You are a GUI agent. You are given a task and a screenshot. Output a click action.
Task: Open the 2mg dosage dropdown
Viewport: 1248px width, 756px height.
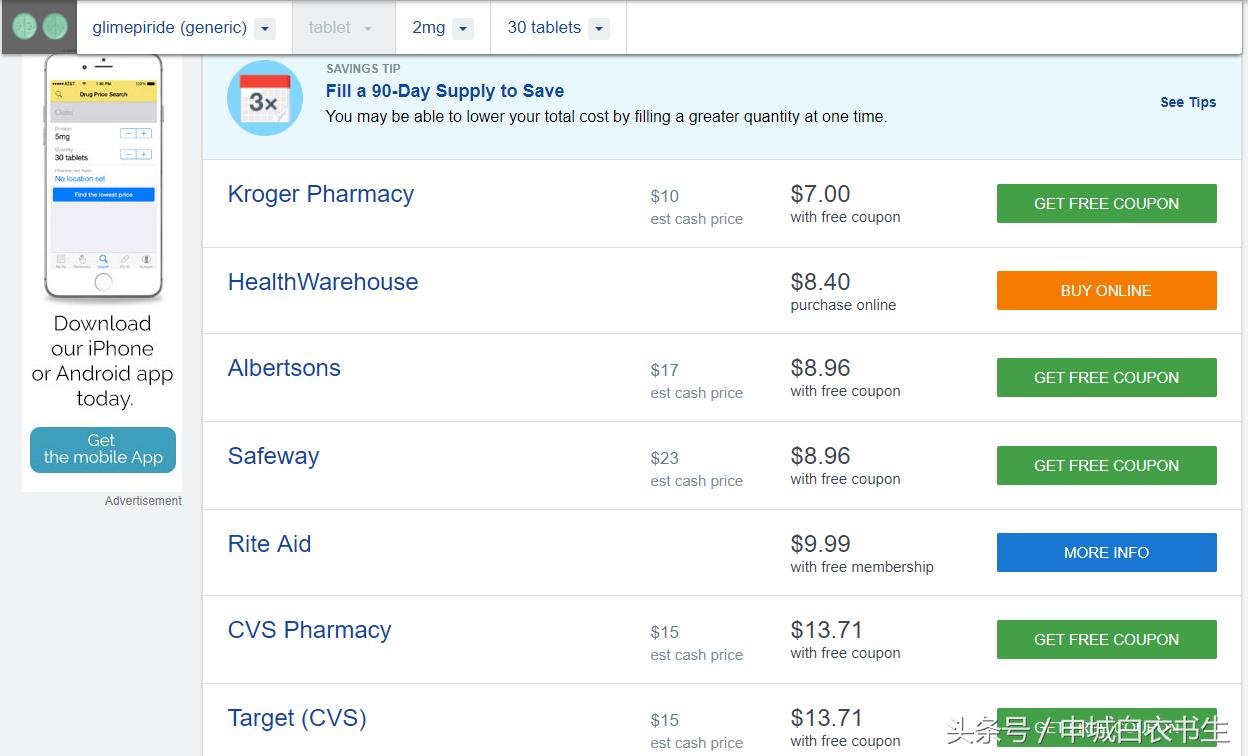(x=462, y=29)
